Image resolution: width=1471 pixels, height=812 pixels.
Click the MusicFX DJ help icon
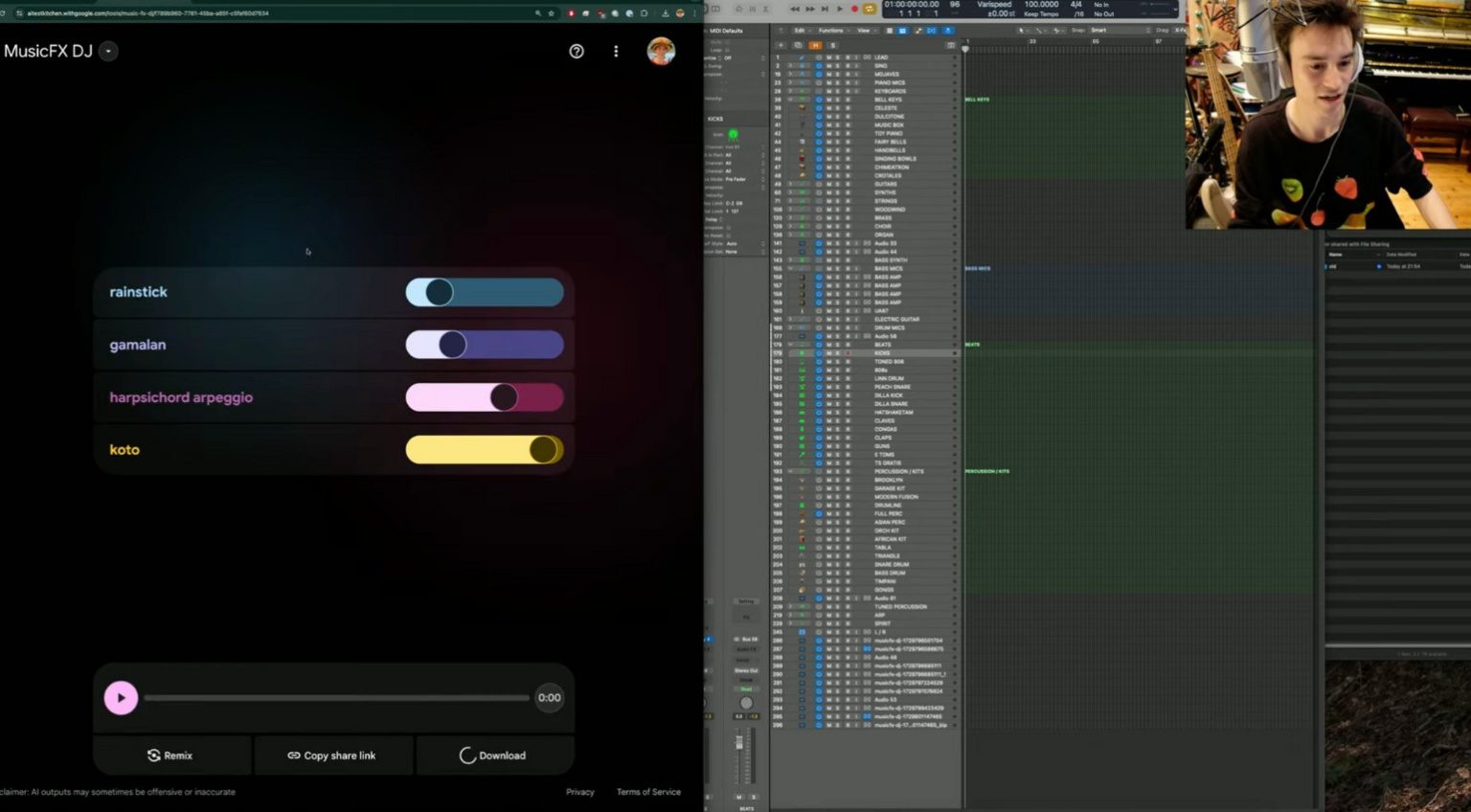[577, 51]
